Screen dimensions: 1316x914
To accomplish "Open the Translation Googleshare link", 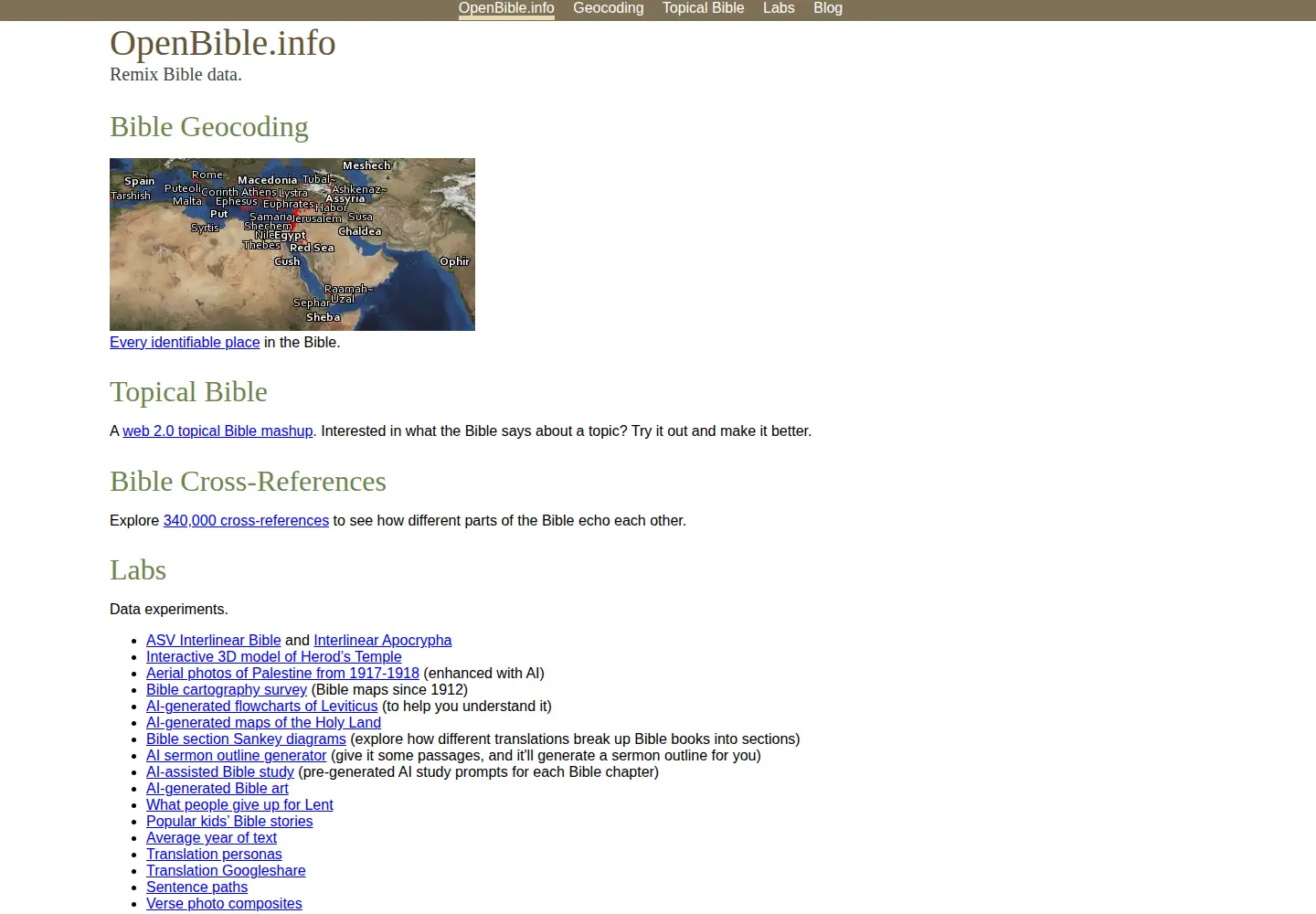I will [226, 870].
